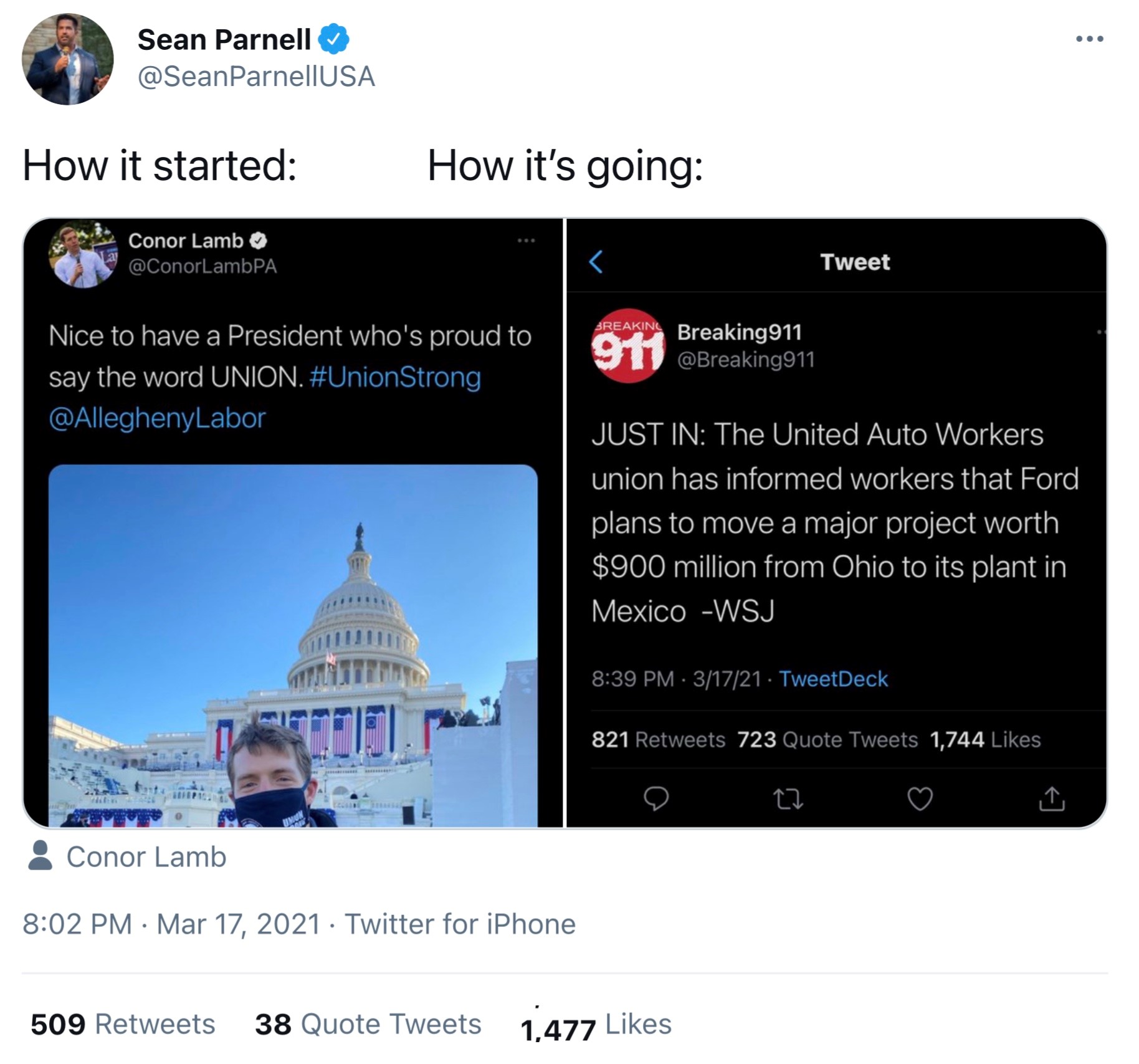
Task: Open the @SeanParnellUSA handle
Action: click(256, 77)
